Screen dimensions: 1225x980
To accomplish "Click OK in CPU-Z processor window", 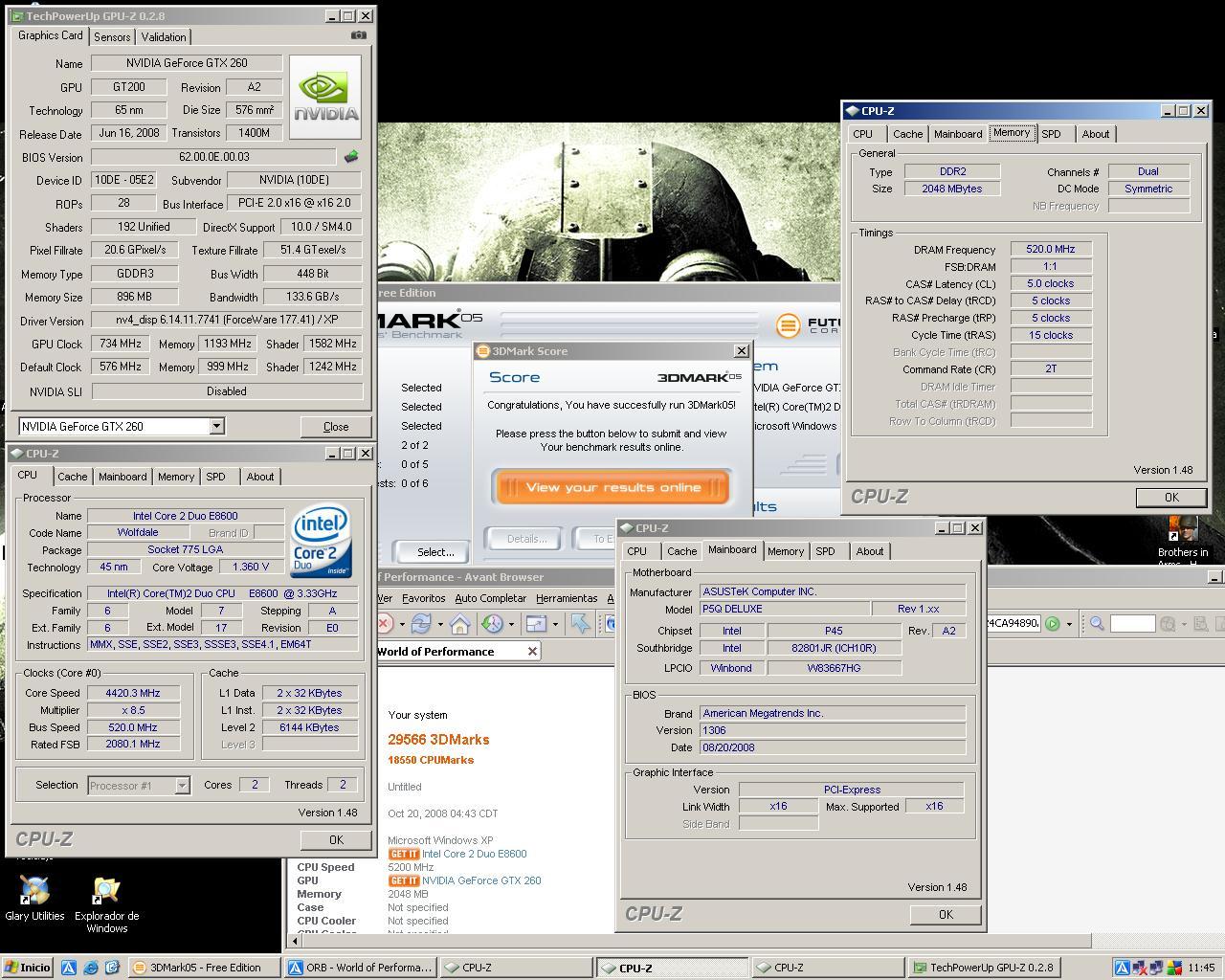I will click(x=336, y=839).
